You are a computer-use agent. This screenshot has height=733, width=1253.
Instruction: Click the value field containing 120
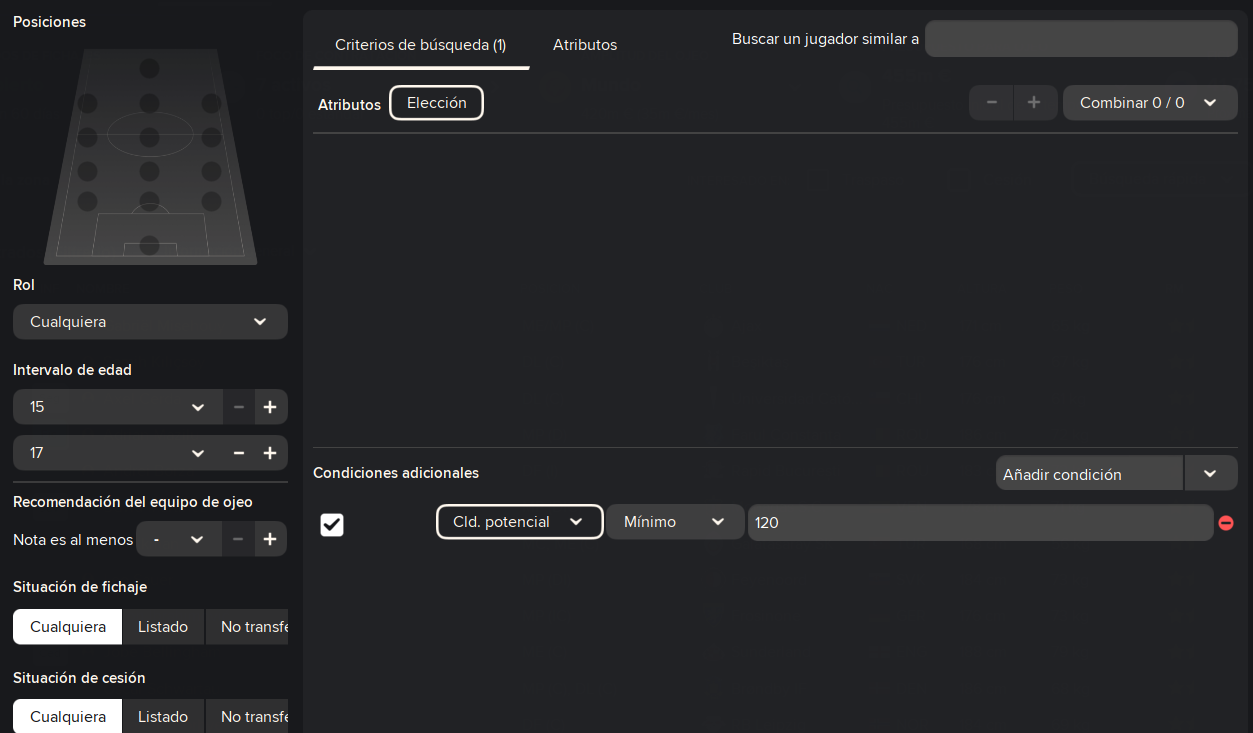pyautogui.click(x=981, y=522)
